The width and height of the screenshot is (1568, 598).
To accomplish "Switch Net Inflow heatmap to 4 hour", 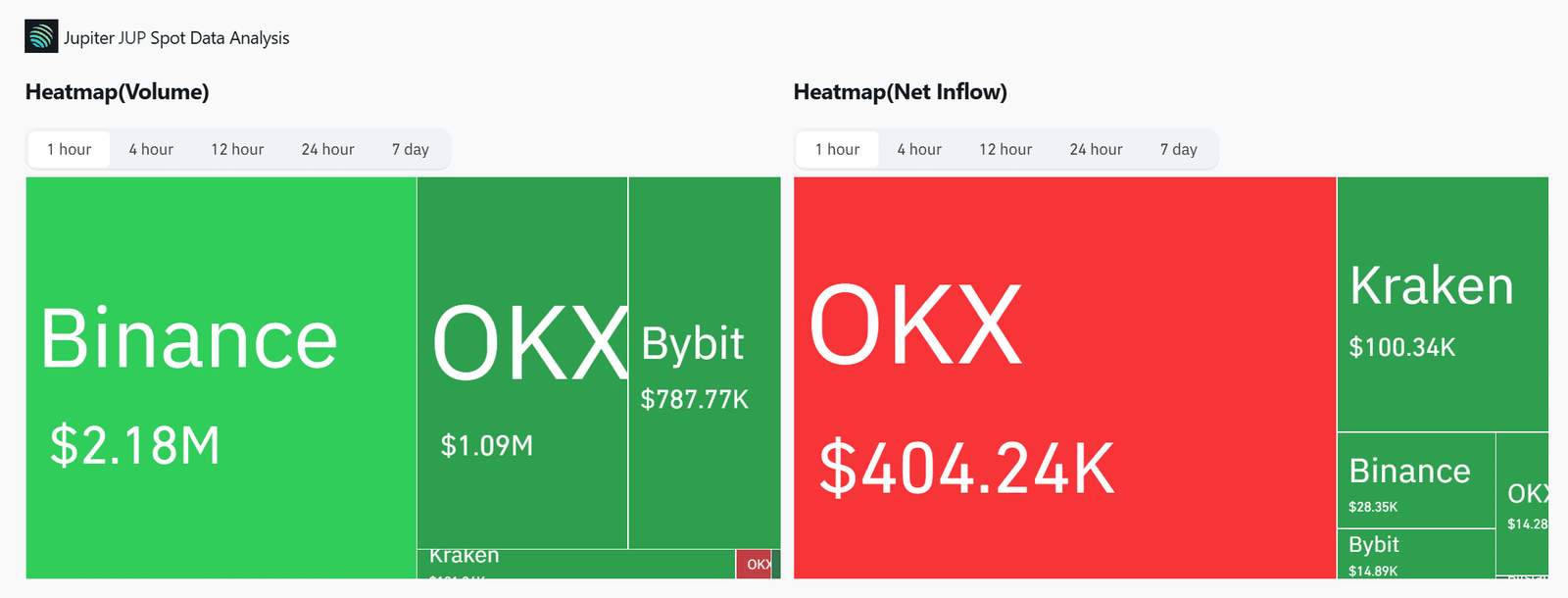I will (x=919, y=149).
